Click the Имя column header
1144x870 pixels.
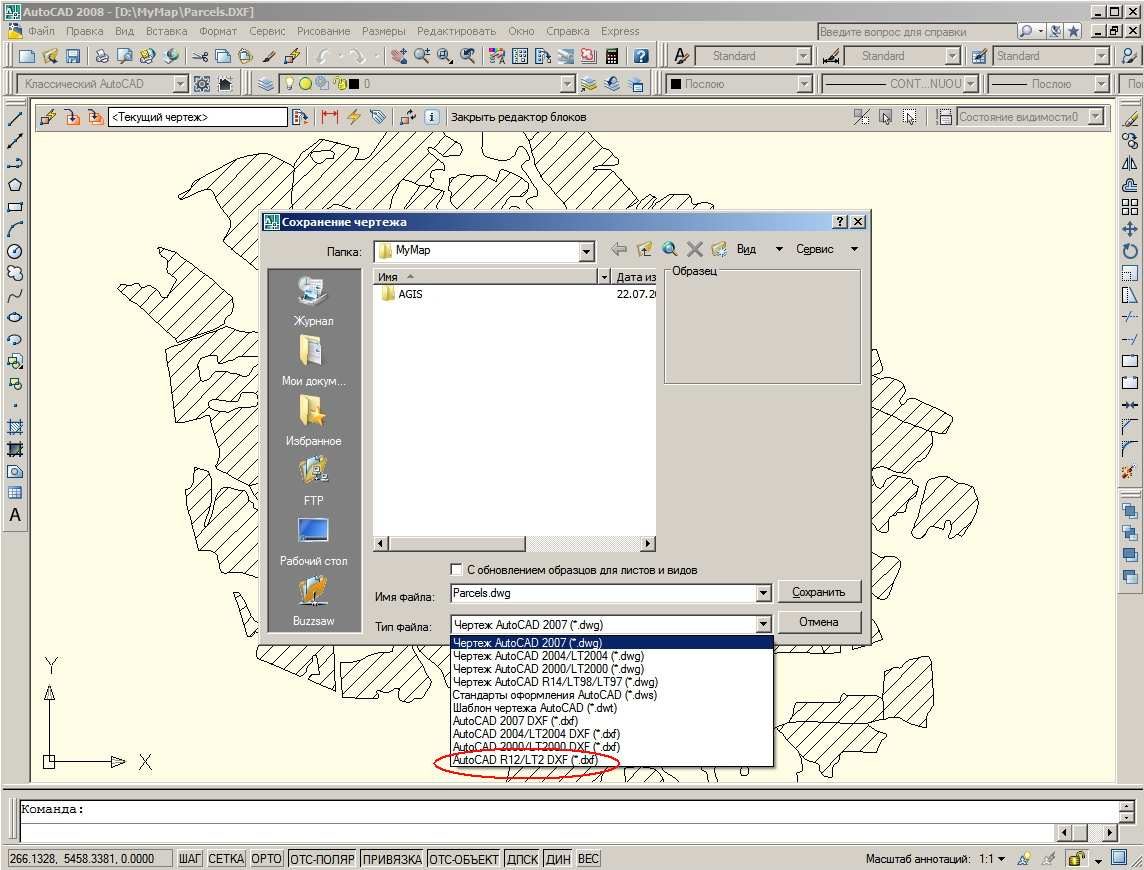(x=485, y=277)
